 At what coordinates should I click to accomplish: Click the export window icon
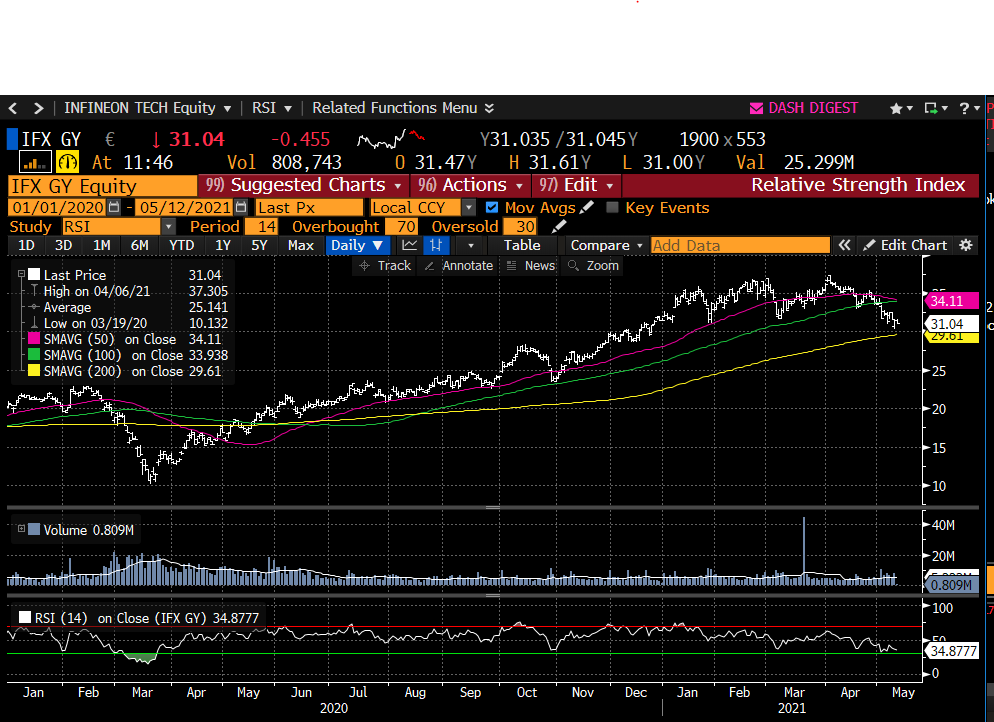(x=936, y=108)
